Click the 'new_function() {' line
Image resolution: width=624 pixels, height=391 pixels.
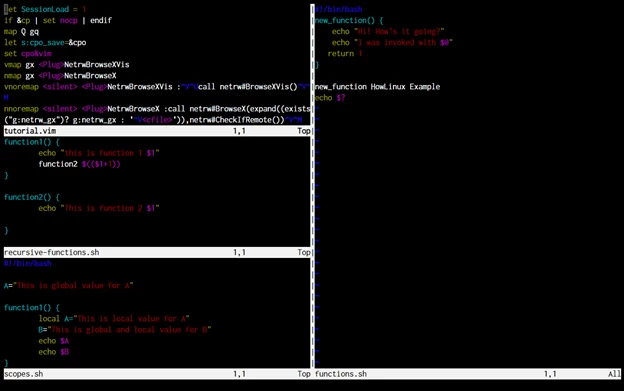349,20
